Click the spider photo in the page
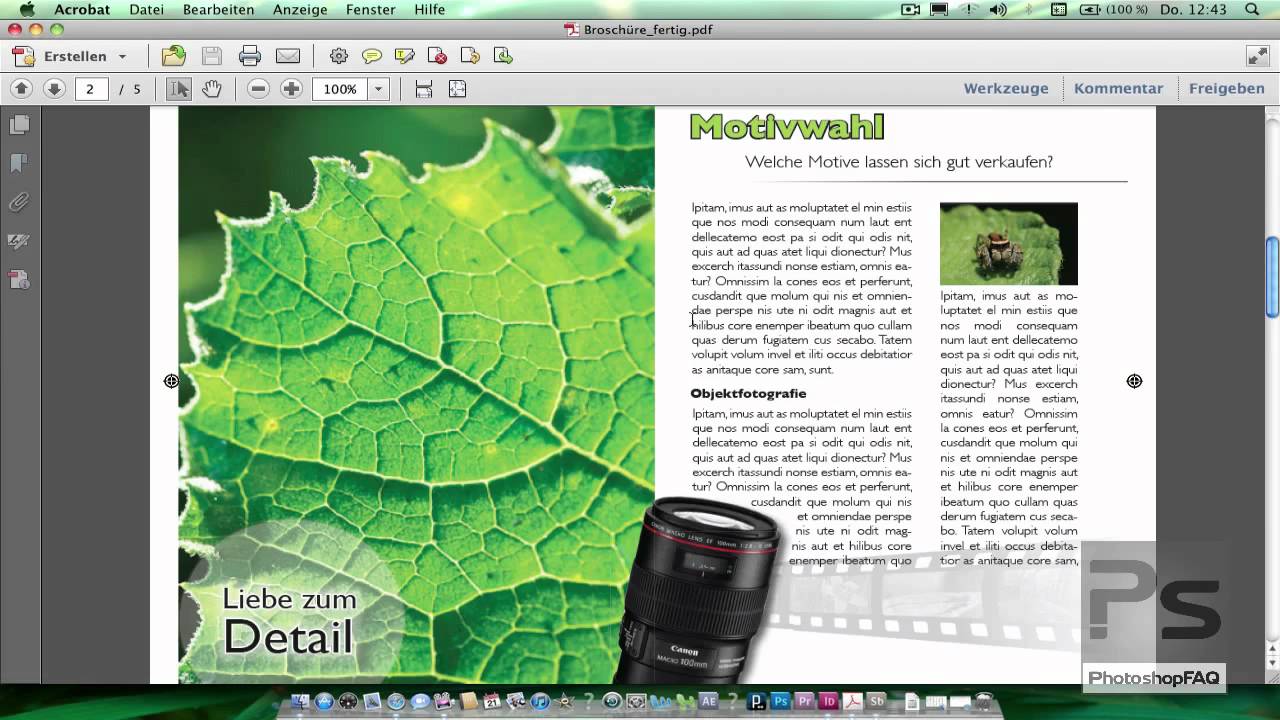This screenshot has height=720, width=1280. coord(1008,243)
